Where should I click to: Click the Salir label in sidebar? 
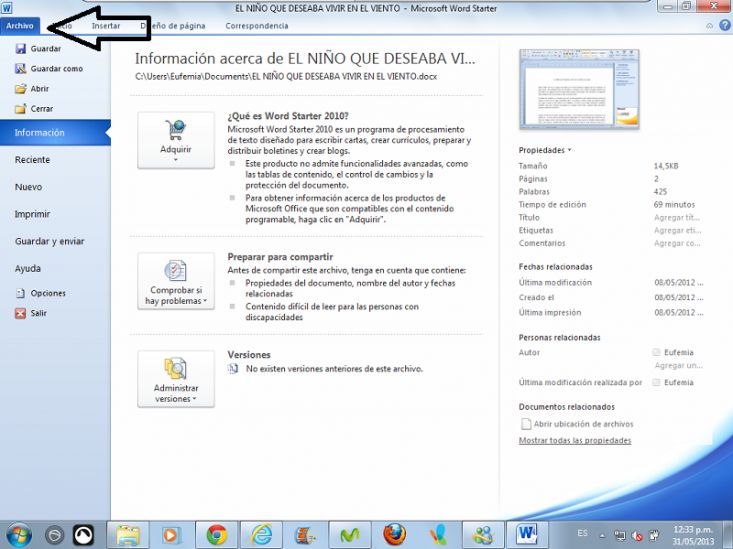click(x=38, y=313)
